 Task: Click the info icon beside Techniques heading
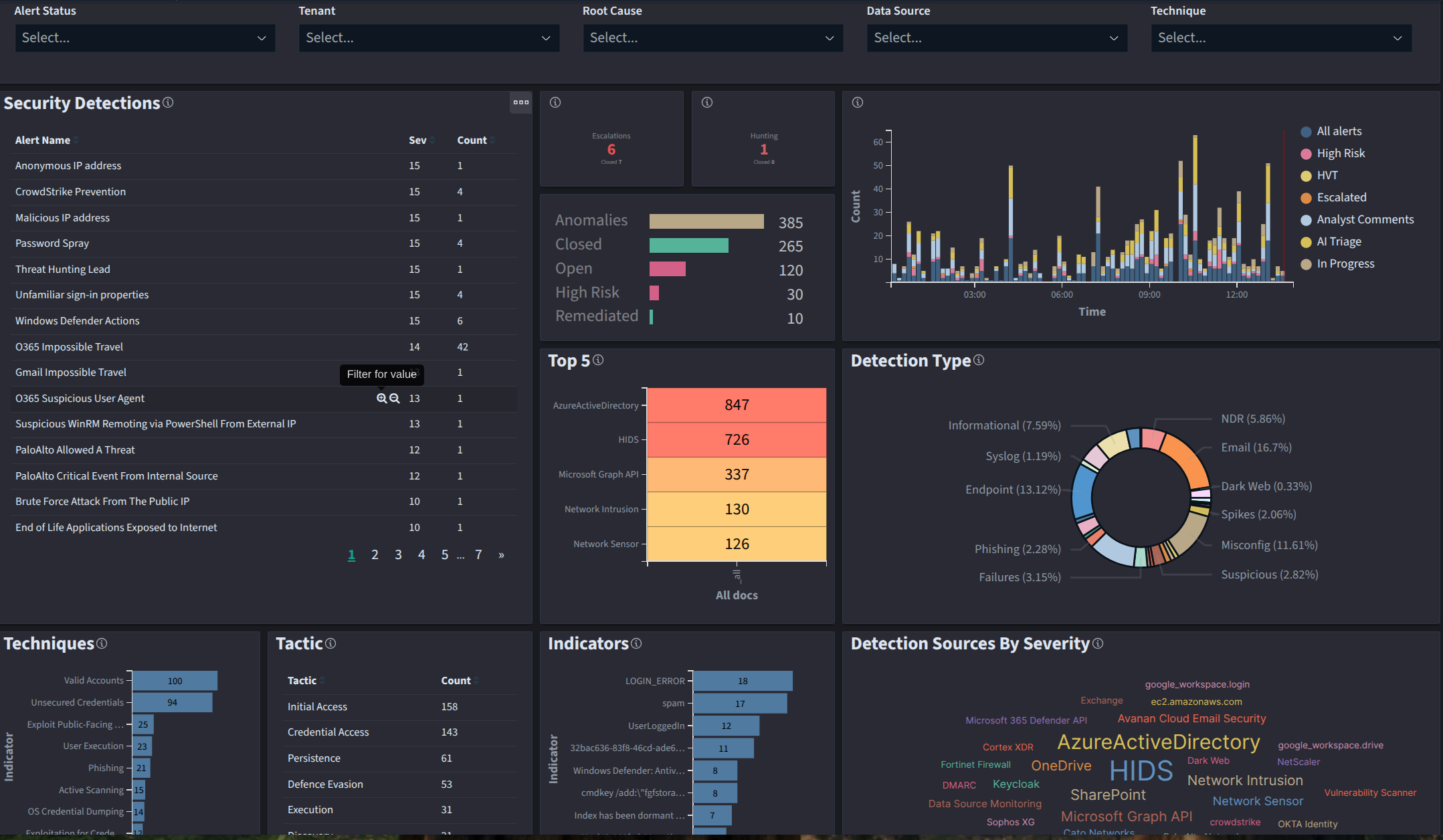(102, 643)
